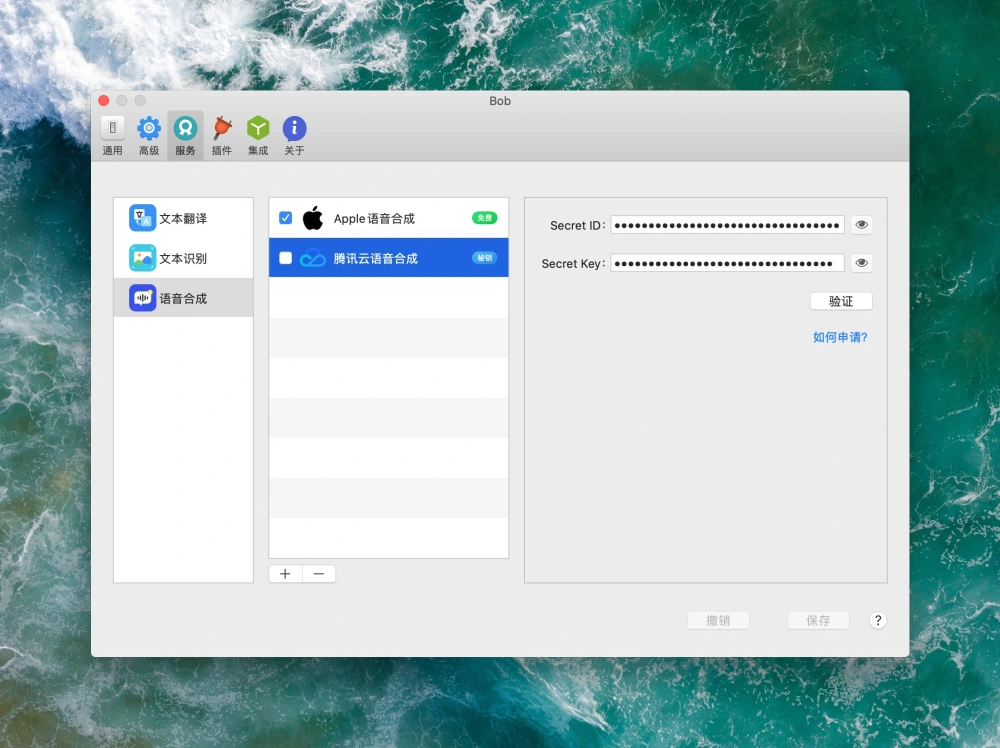Select 语音合成 in the sidebar
The height and width of the screenshot is (748, 1000).
(x=184, y=298)
